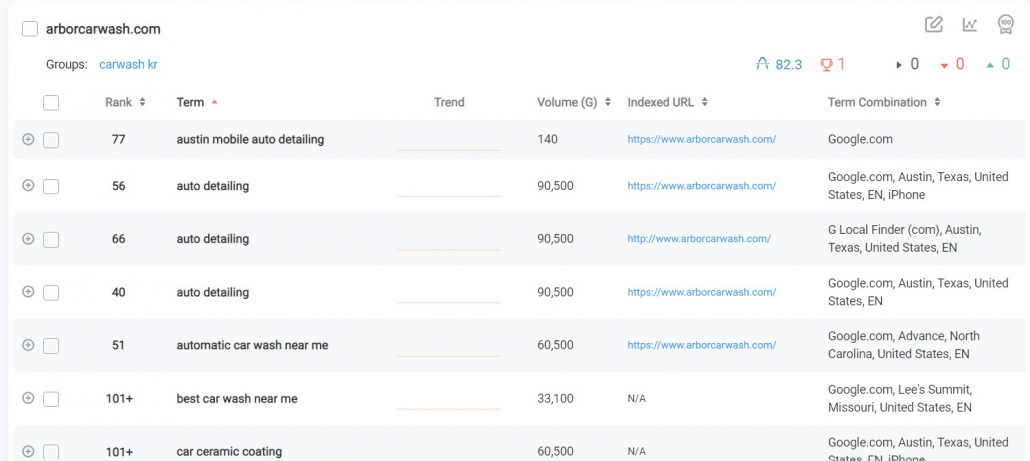Image resolution: width=1030 pixels, height=461 pixels.
Task: Click the black right arrow unchanged indicator
Action: pos(899,65)
